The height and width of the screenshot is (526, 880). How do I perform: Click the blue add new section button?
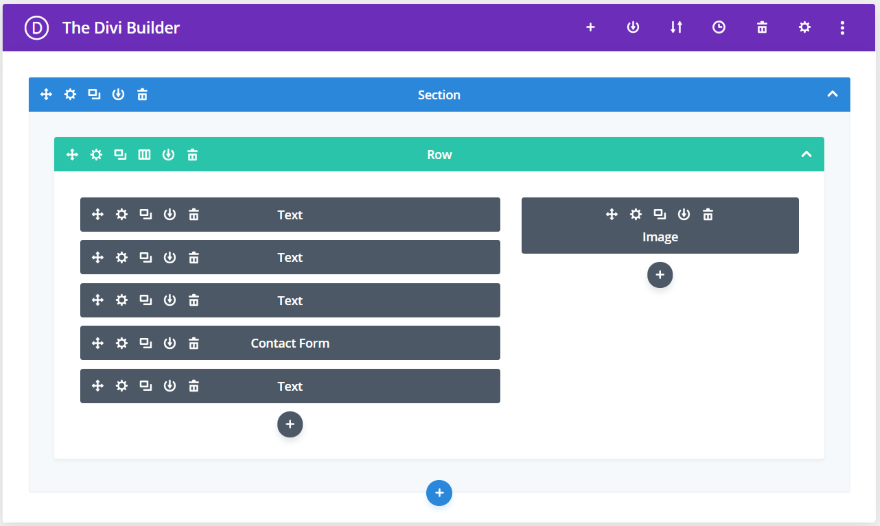tap(439, 493)
